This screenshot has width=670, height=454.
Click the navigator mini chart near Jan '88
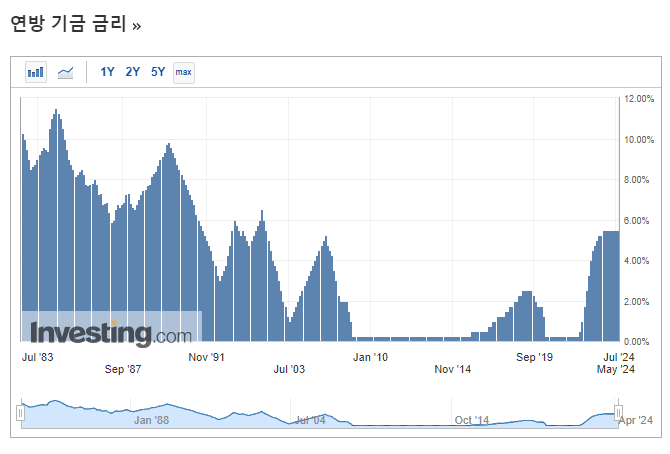click(151, 420)
